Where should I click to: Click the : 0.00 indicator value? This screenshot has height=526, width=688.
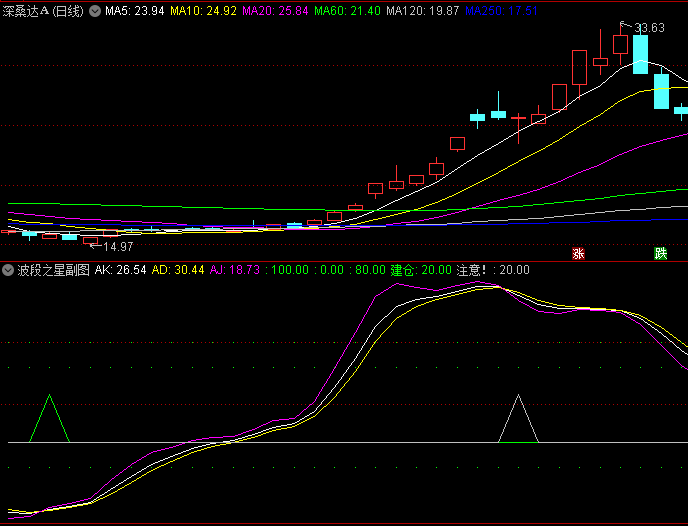pos(329,270)
